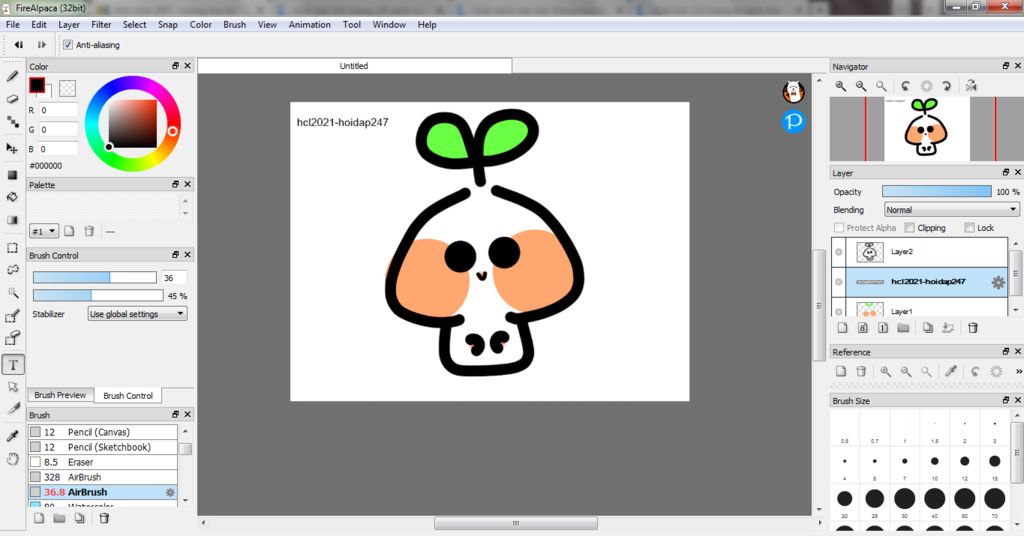Select the 328 AirBrush brush
Viewport: 1024px width, 536px height.
tap(103, 477)
